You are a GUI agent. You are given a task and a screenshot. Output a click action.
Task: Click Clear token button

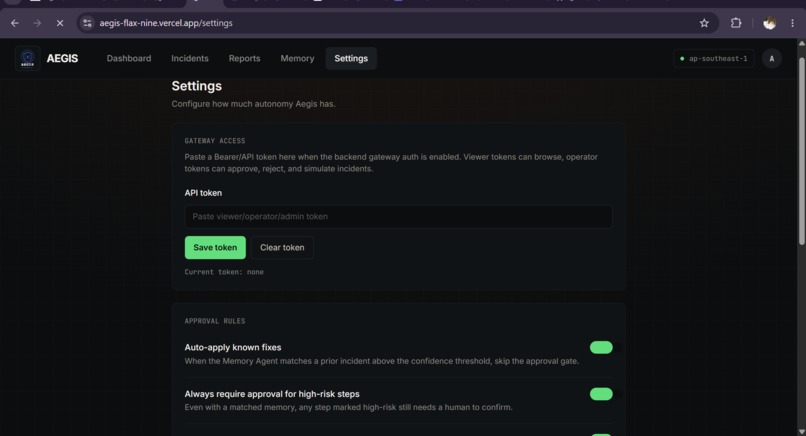(282, 247)
